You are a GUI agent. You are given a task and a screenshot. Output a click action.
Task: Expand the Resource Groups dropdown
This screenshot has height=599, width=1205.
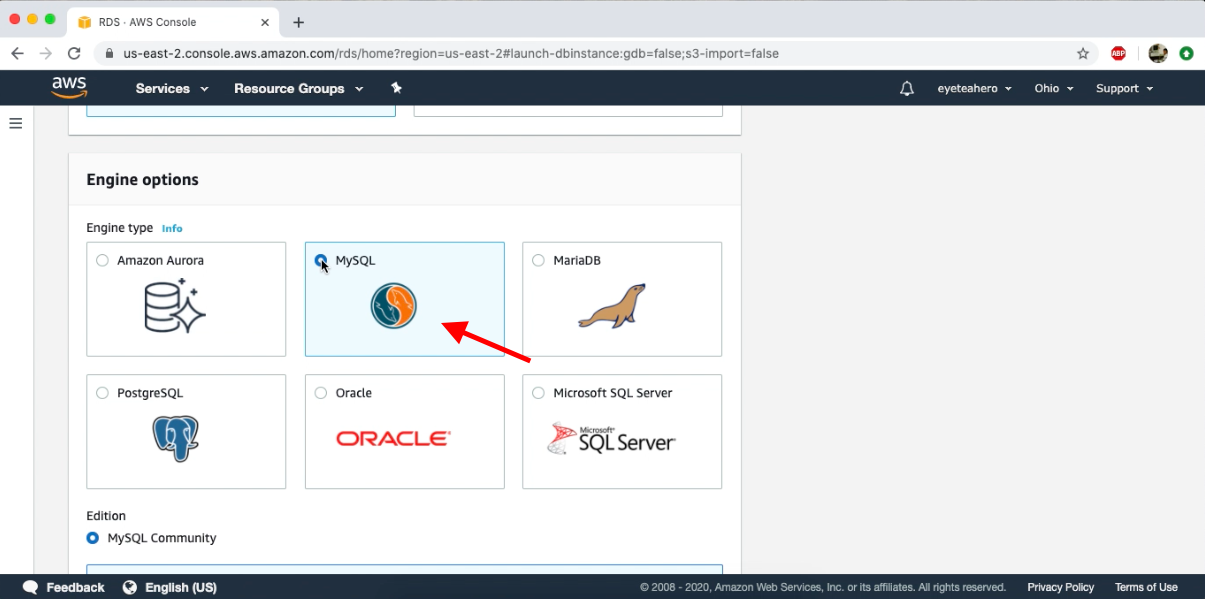point(297,88)
